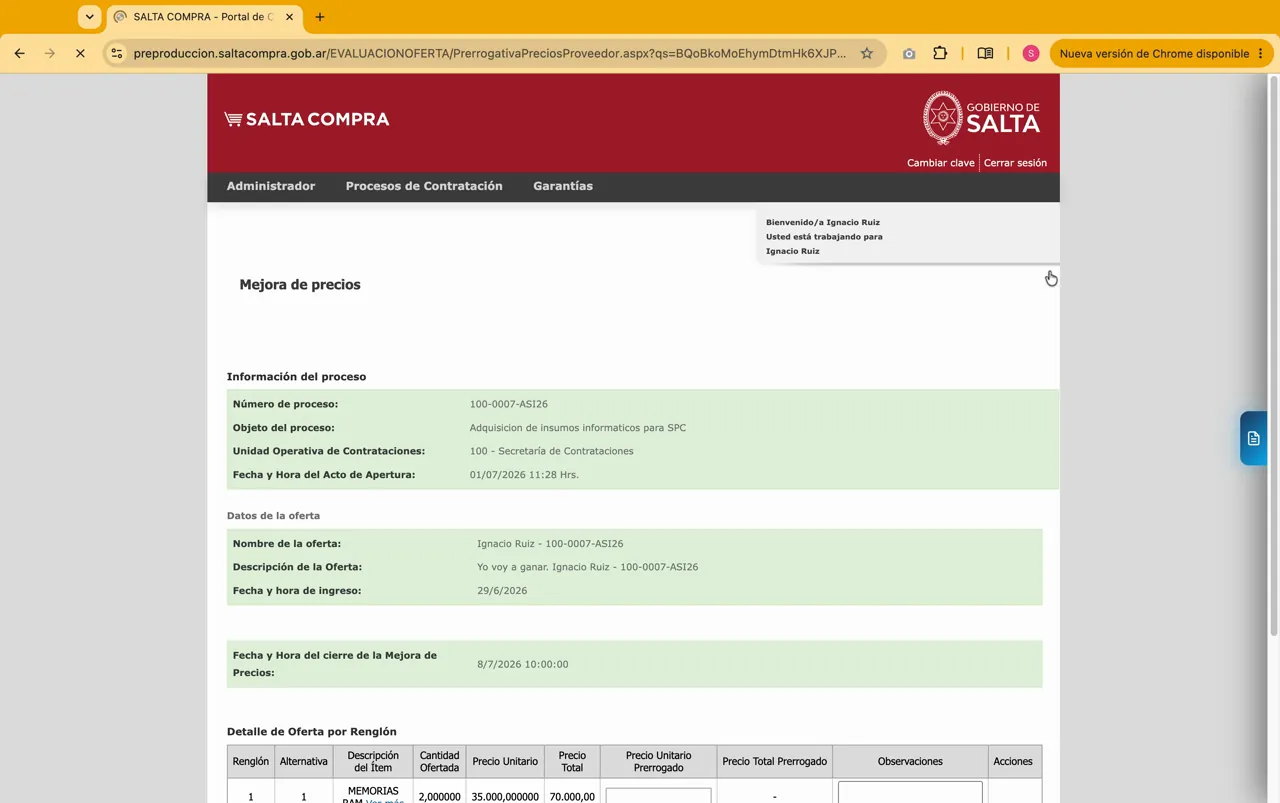The width and height of the screenshot is (1280, 803).
Task: Click '100 - Secretaría de Contrataciones' value
Action: point(552,451)
